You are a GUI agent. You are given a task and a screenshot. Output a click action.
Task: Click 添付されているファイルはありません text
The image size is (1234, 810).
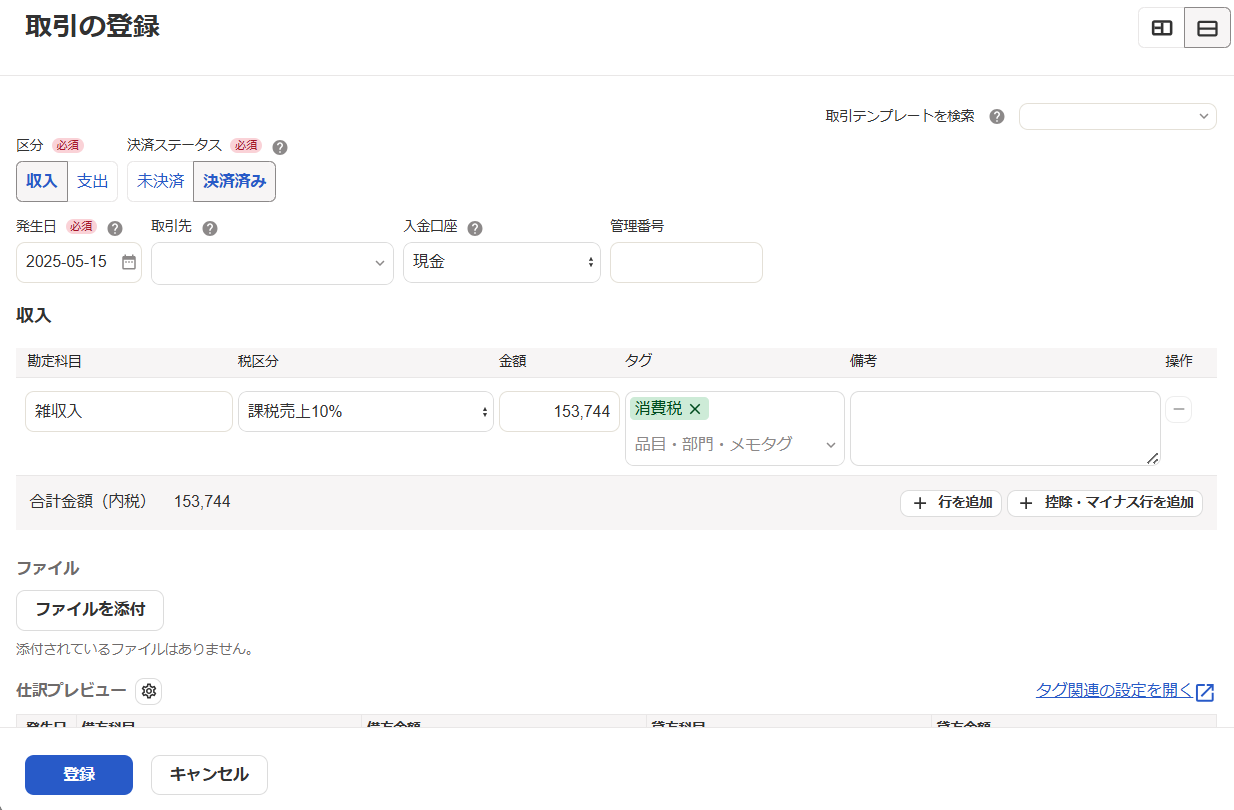tap(134, 649)
